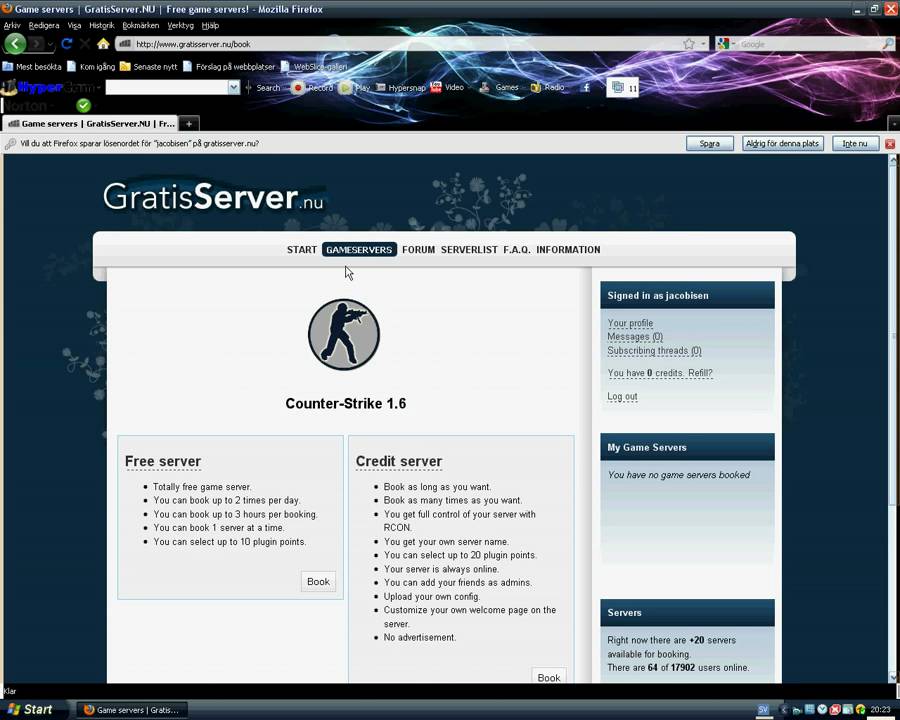This screenshot has height=720, width=900.
Task: Click the Inte nu button
Action: coord(855,144)
